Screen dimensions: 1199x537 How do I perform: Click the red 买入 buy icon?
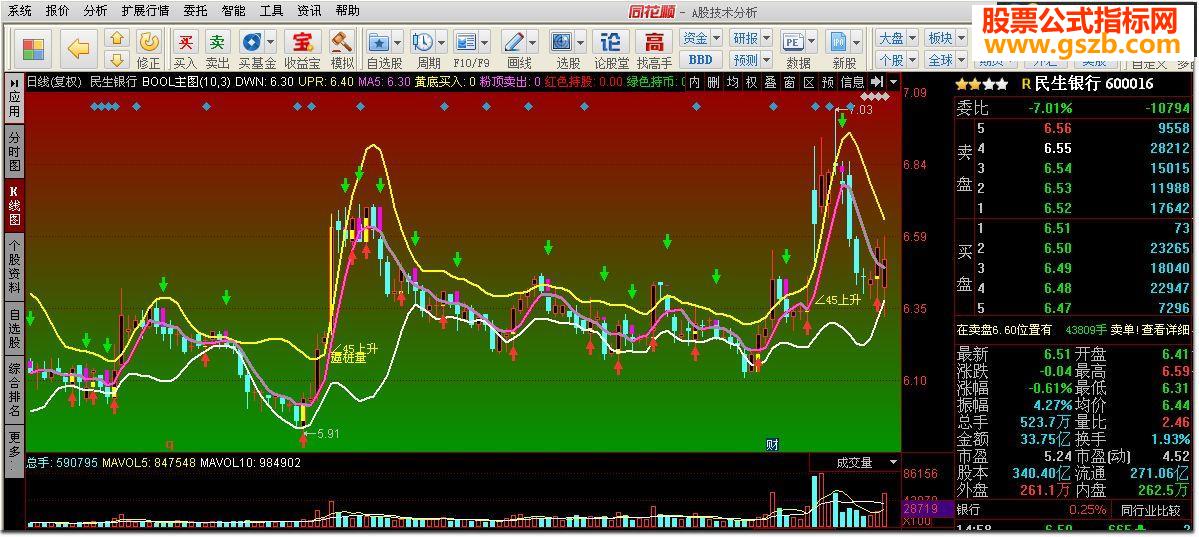pyautogui.click(x=185, y=41)
